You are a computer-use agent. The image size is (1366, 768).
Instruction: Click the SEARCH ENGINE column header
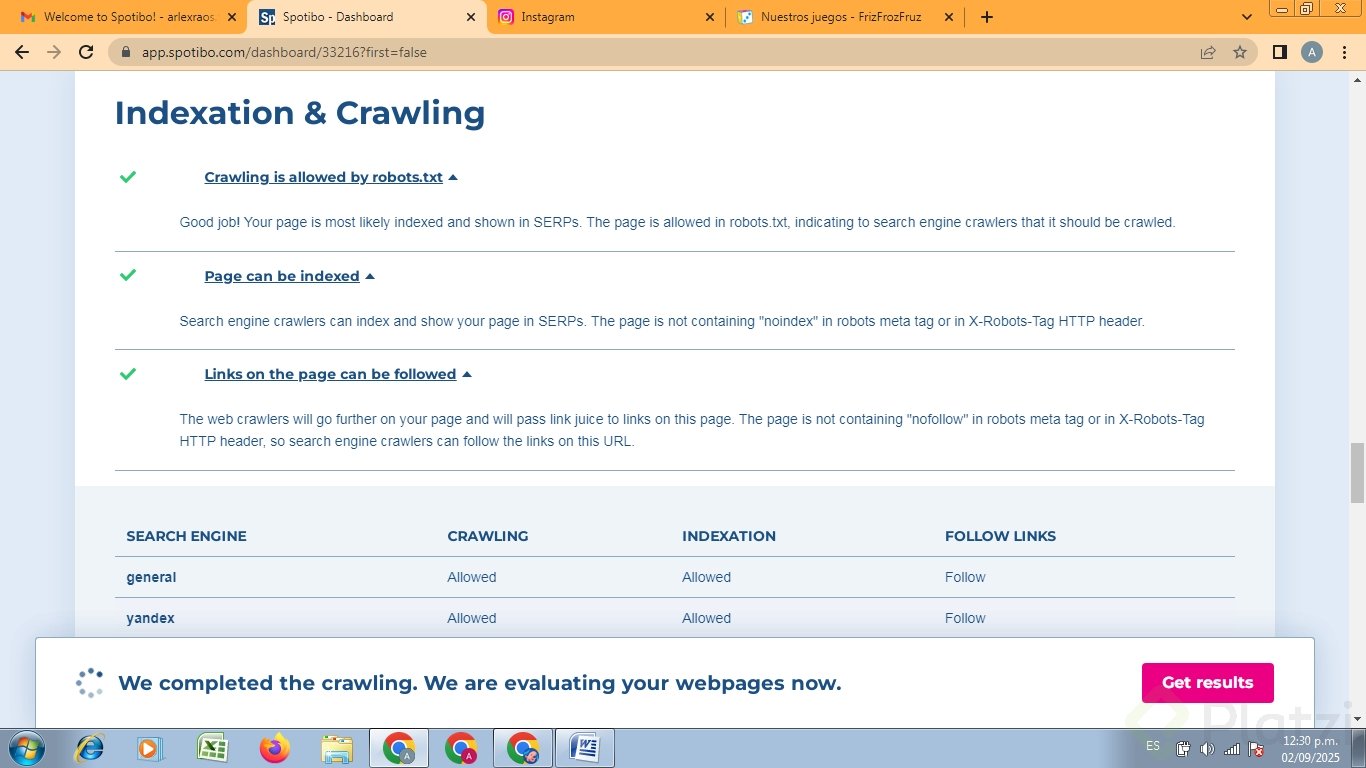(x=186, y=536)
